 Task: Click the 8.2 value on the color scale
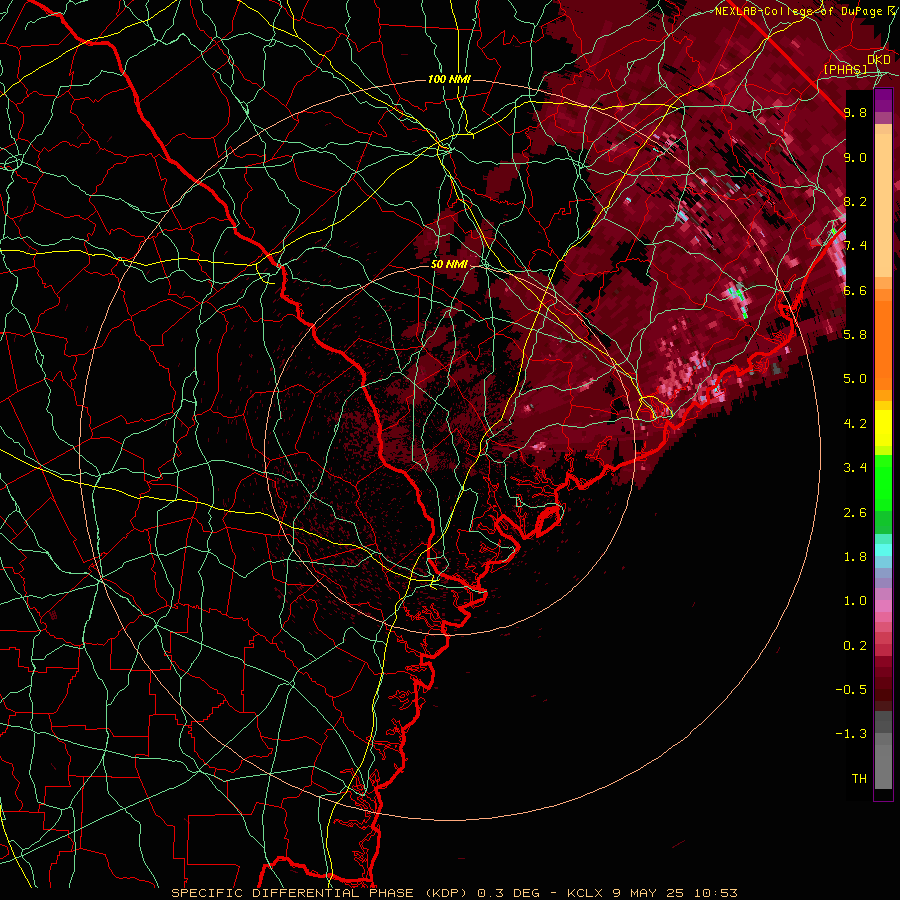pyautogui.click(x=855, y=201)
